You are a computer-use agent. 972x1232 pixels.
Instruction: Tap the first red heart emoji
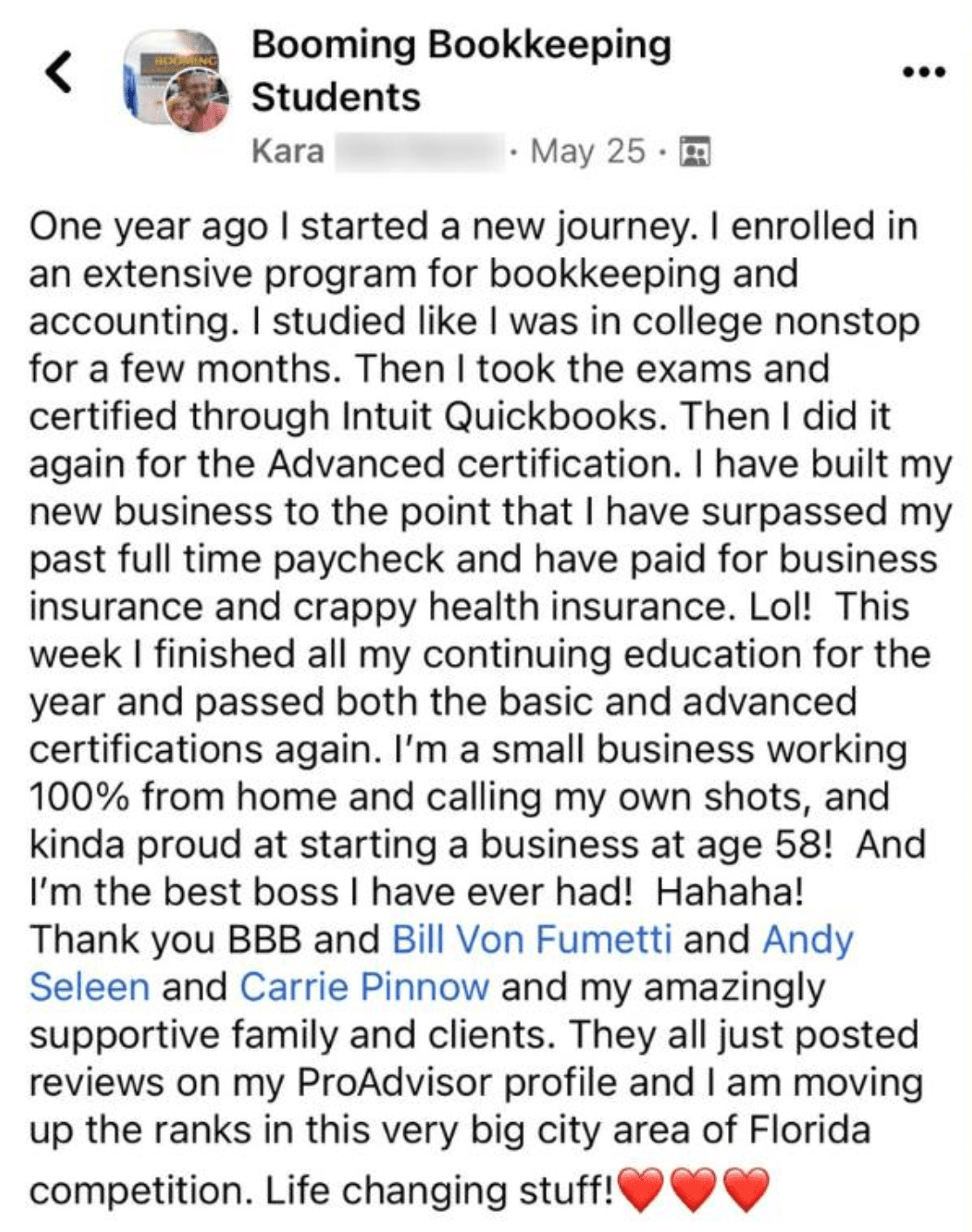pos(639,1190)
